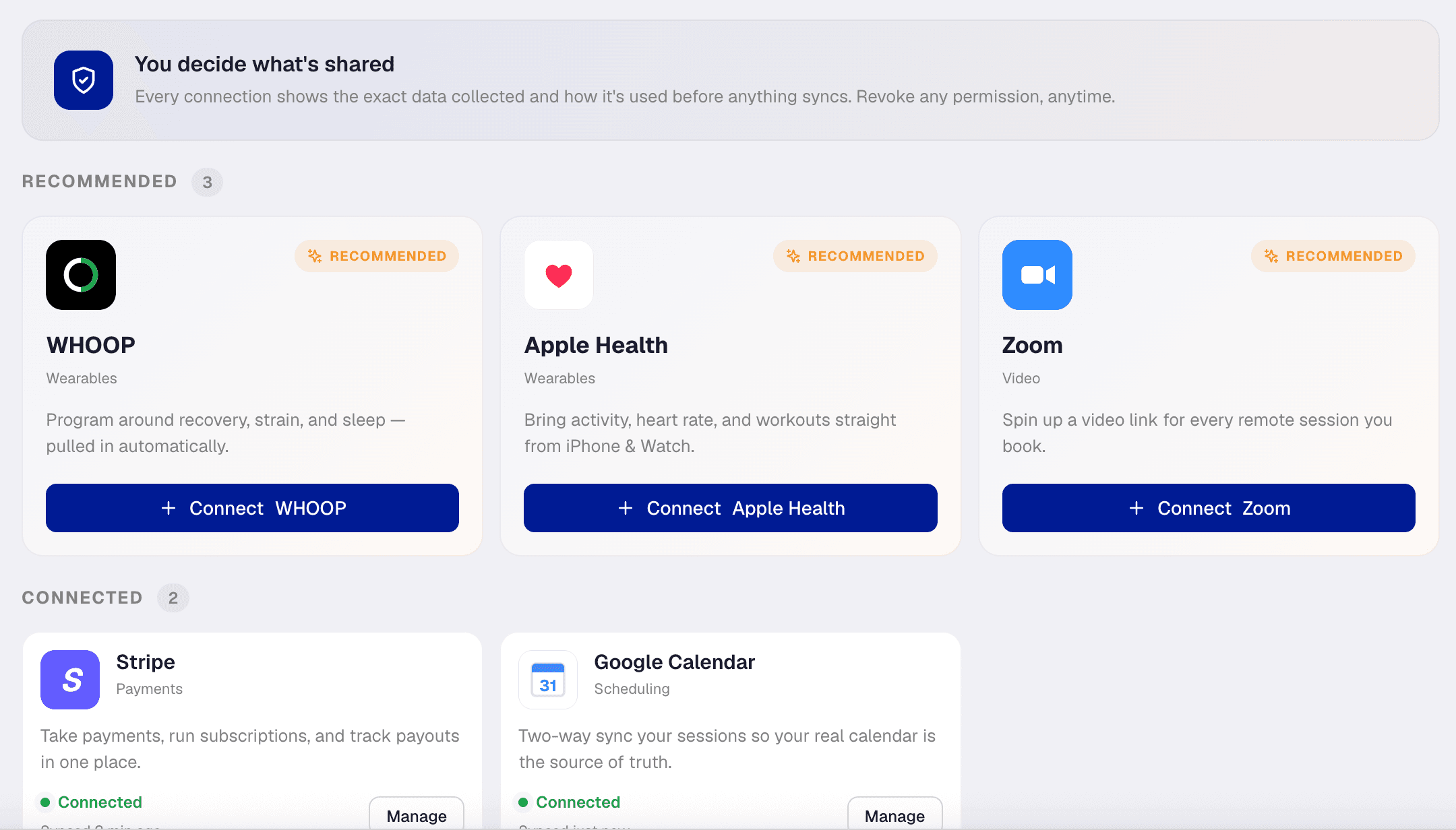Connect the Zoom integration

click(x=1209, y=508)
